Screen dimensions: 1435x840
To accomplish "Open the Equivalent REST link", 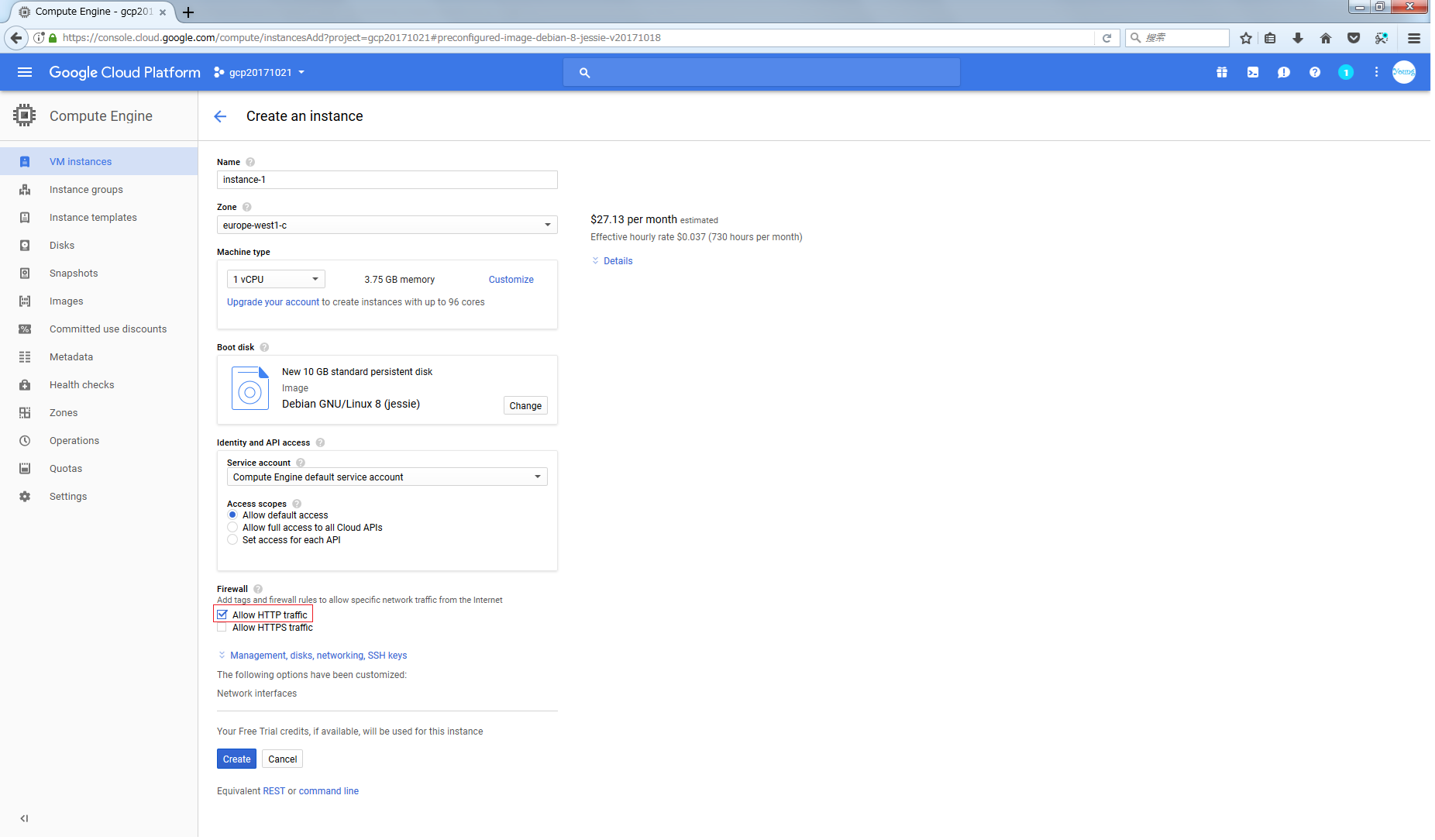I will click(274, 791).
